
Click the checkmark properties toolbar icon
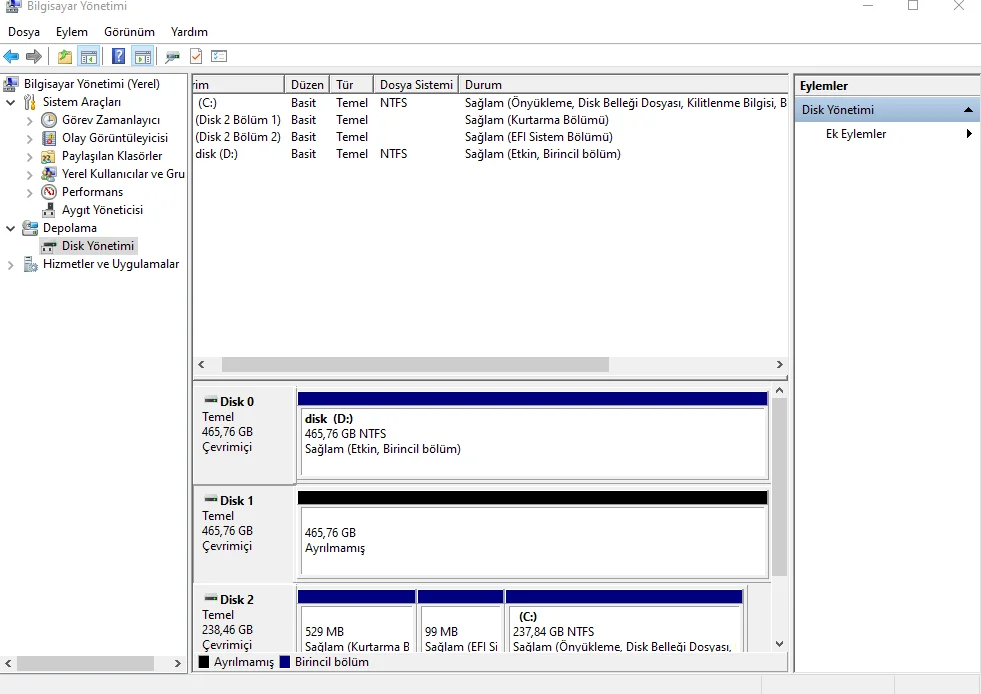point(196,56)
